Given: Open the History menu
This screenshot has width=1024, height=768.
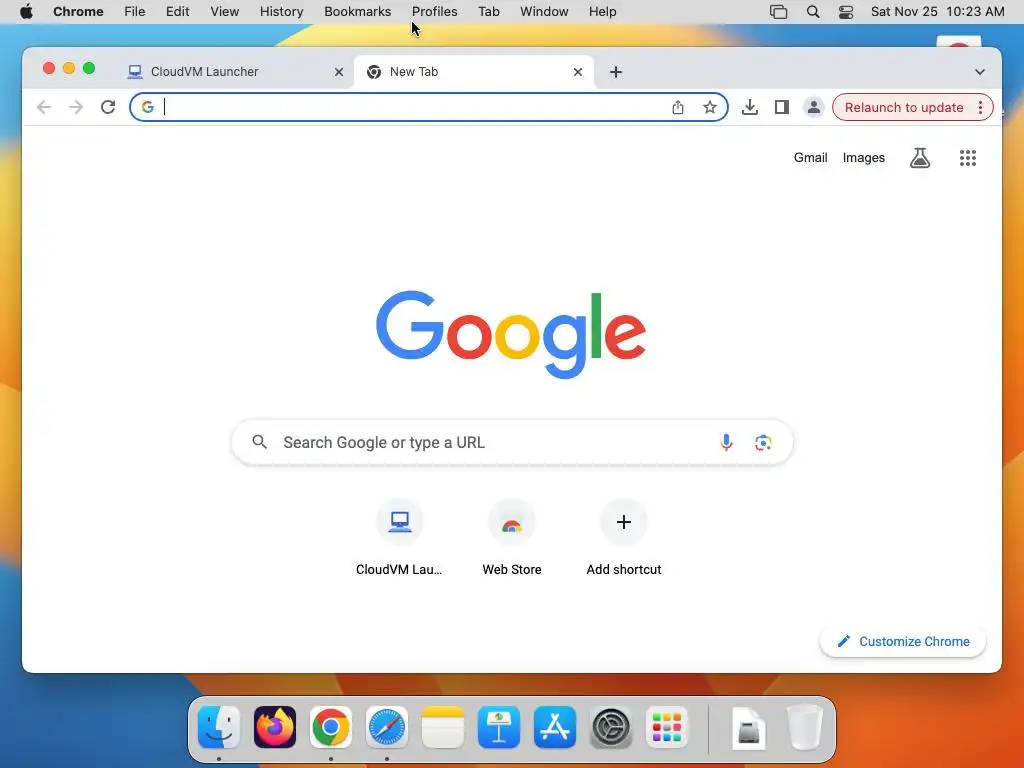Looking at the screenshot, I should click(x=281, y=12).
